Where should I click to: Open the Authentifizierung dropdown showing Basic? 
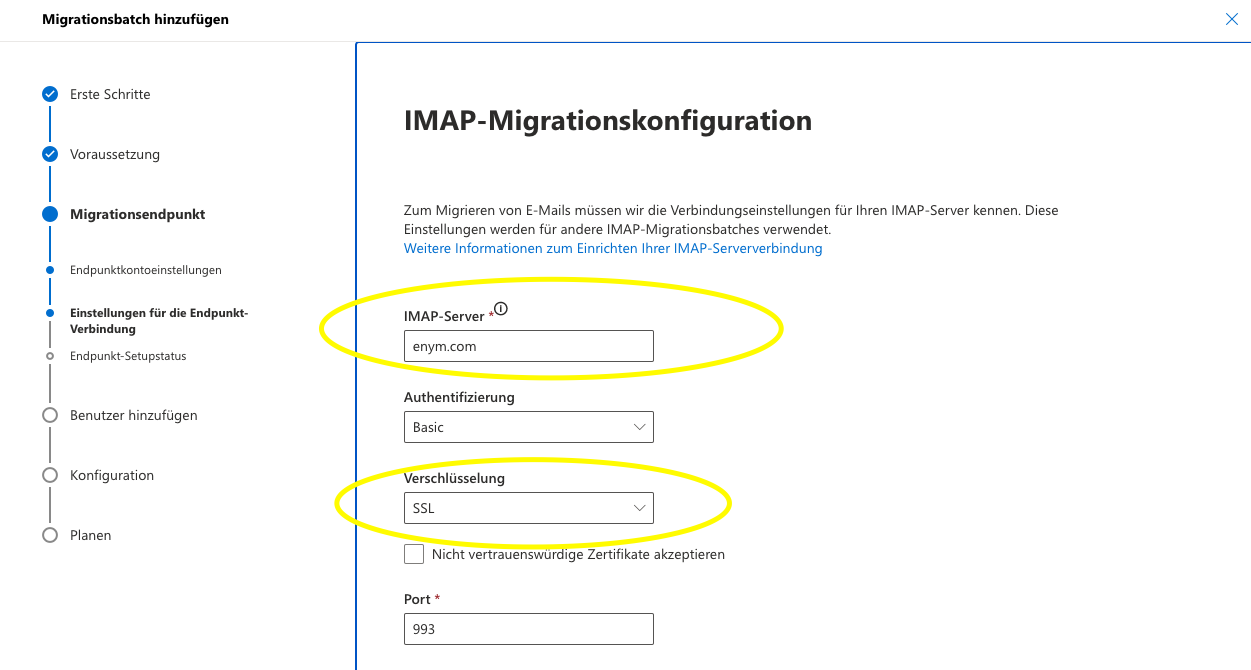pyautogui.click(x=528, y=427)
